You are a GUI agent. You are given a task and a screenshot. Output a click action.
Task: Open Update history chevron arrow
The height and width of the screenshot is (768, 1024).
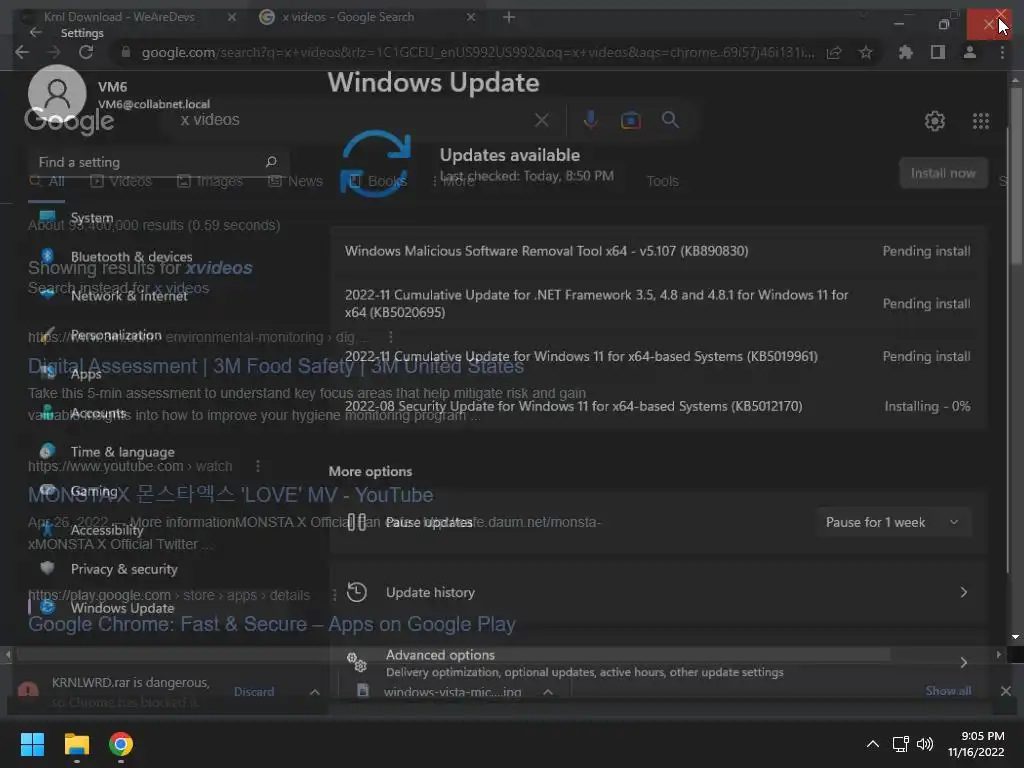point(963,592)
